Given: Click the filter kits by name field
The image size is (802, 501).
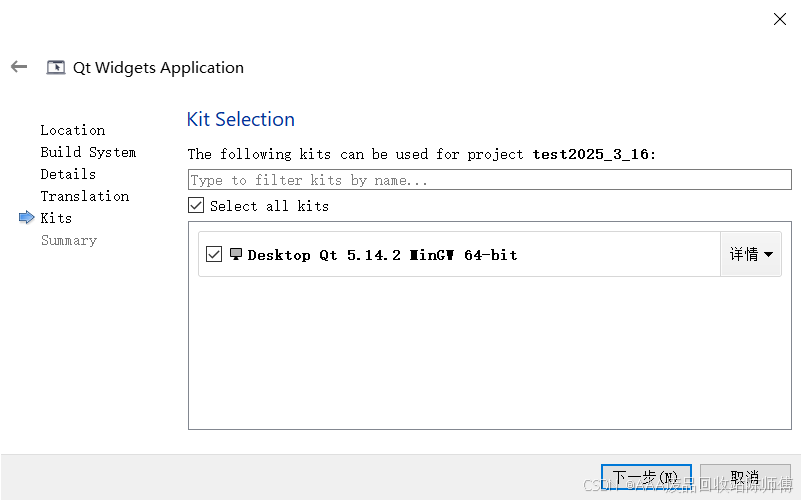Looking at the screenshot, I should point(489,179).
